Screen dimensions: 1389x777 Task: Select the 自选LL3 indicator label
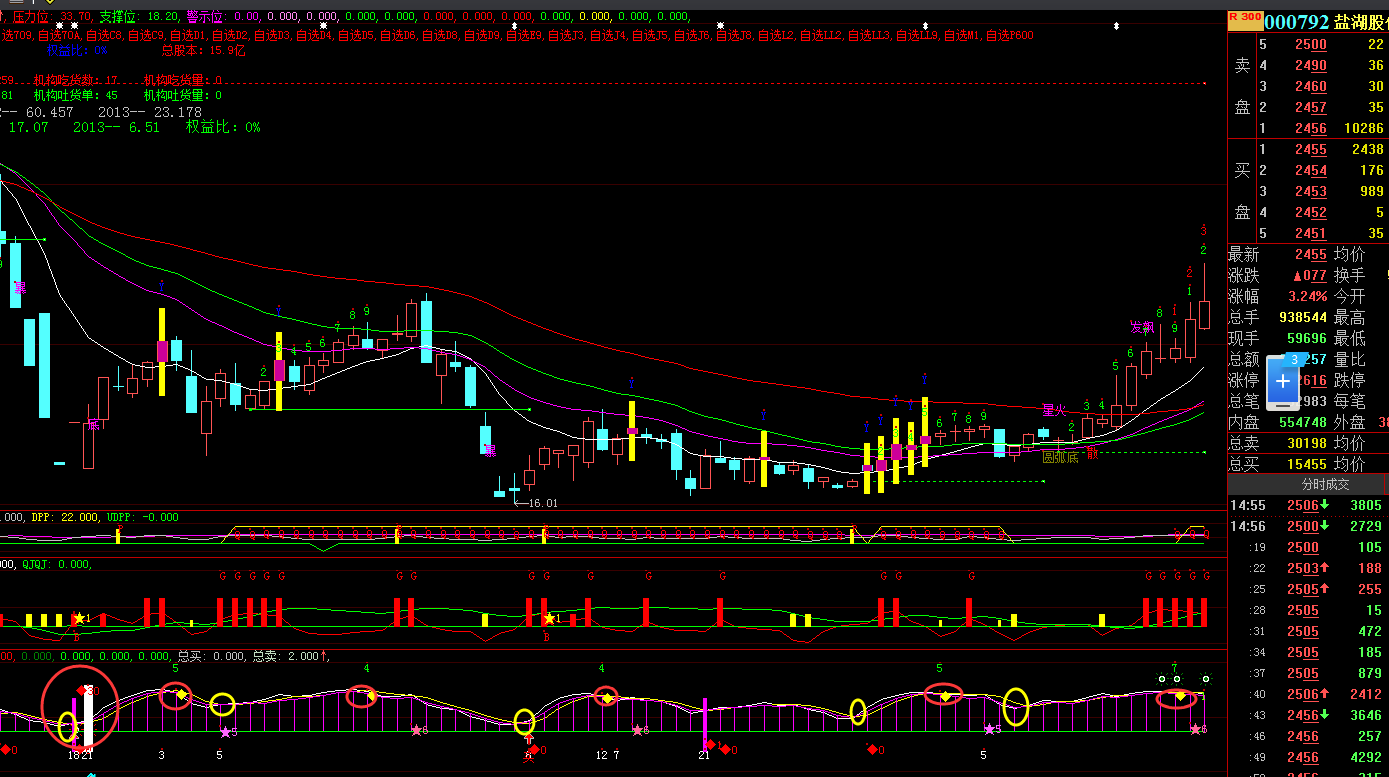(x=868, y=35)
